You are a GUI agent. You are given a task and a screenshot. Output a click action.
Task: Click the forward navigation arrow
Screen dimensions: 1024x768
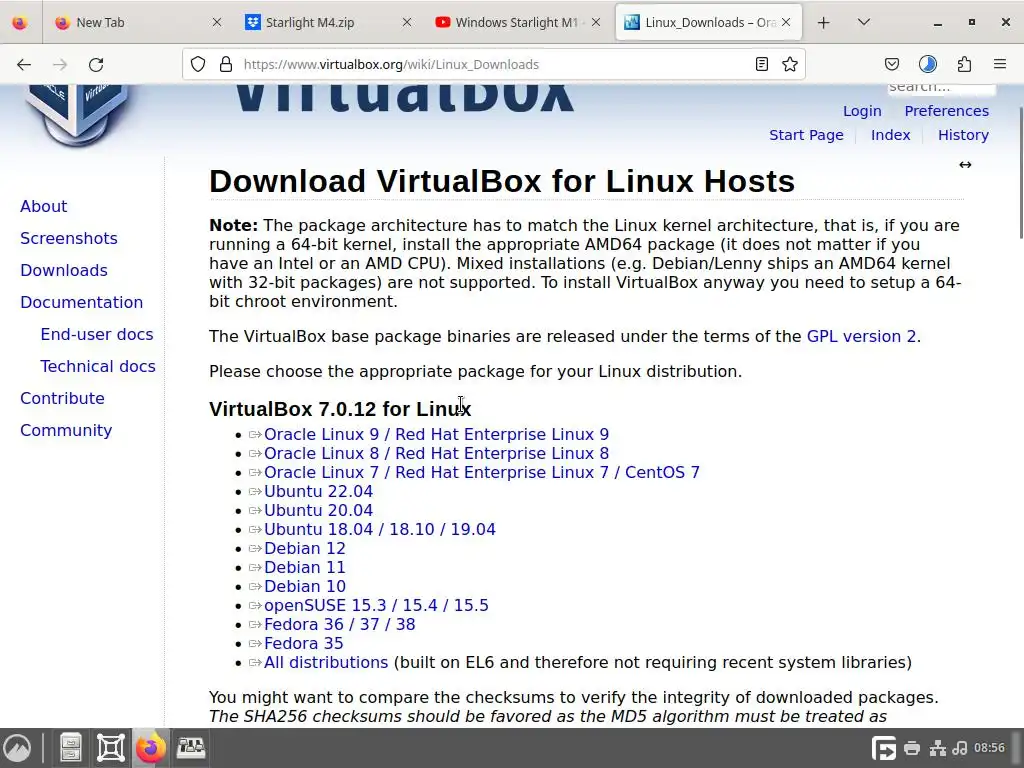(59, 64)
